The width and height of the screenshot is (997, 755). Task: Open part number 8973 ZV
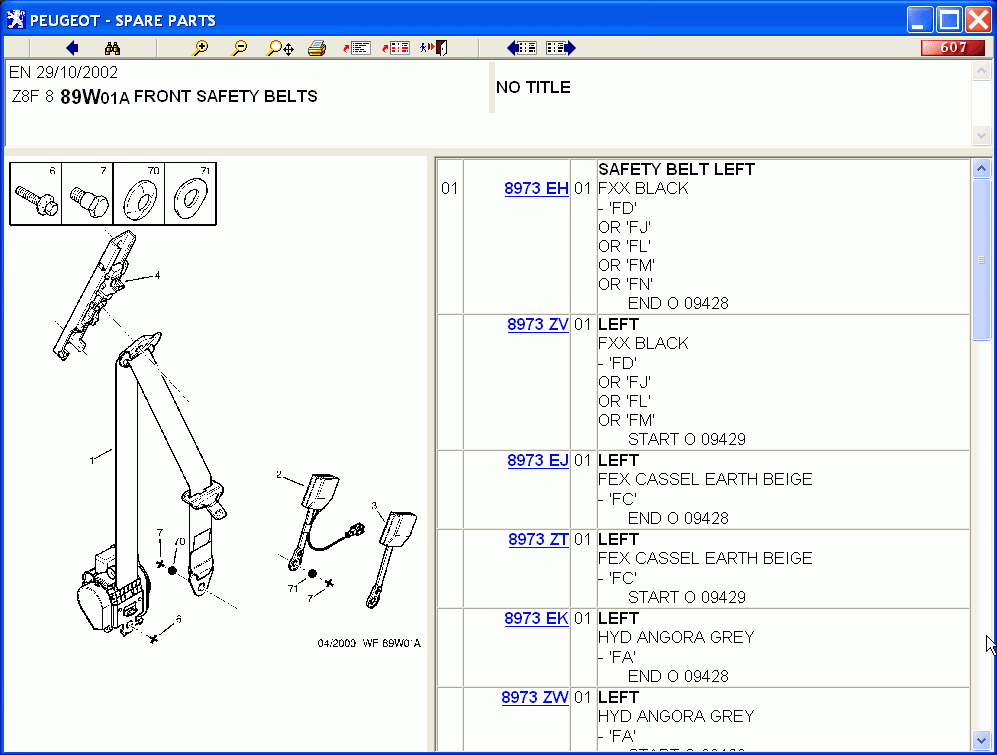[537, 324]
